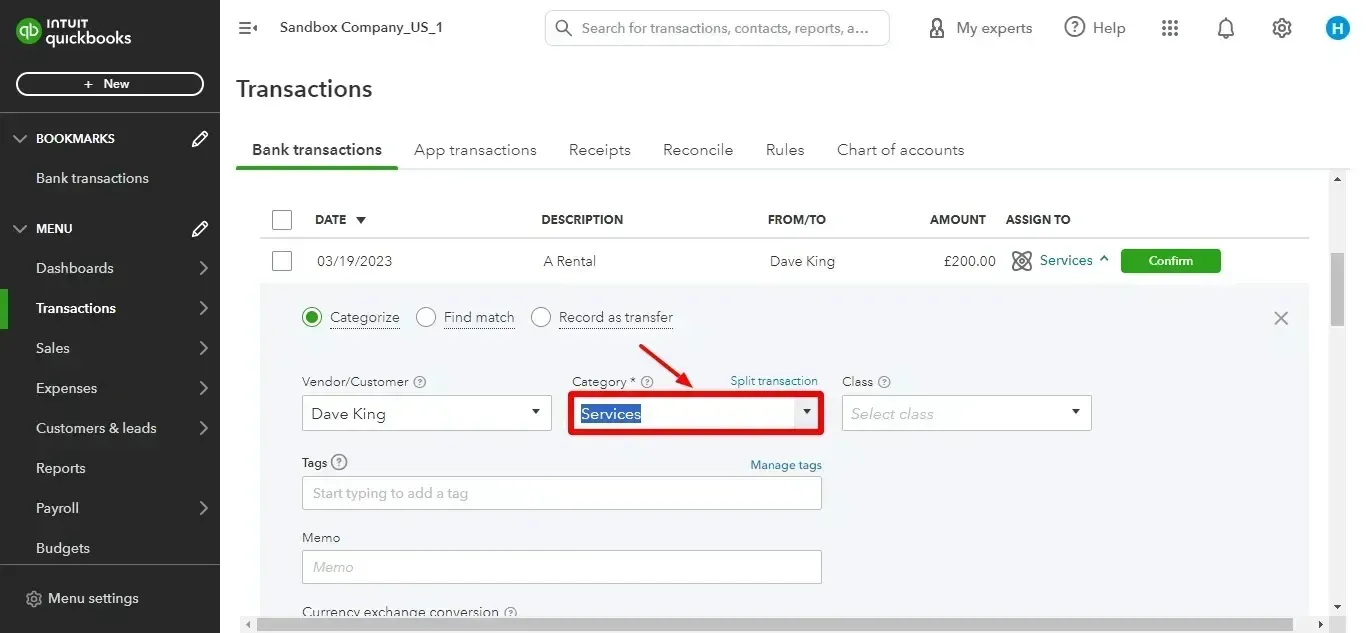The width and height of the screenshot is (1366, 633).
Task: Click the Vendor/Customer info icon
Action: tap(420, 382)
